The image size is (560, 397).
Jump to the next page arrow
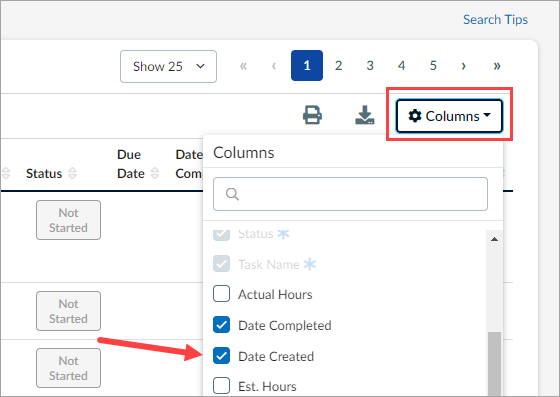pos(464,66)
